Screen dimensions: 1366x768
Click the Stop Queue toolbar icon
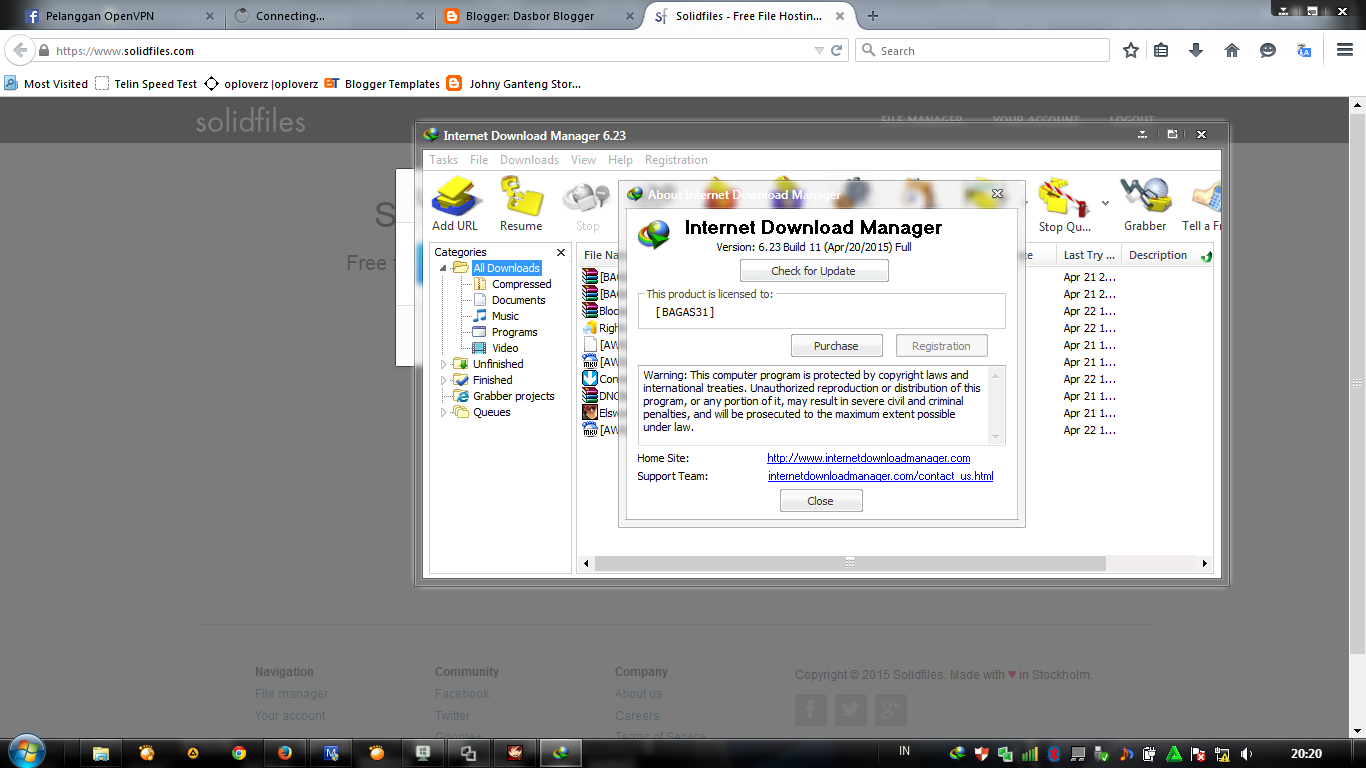pos(1064,206)
